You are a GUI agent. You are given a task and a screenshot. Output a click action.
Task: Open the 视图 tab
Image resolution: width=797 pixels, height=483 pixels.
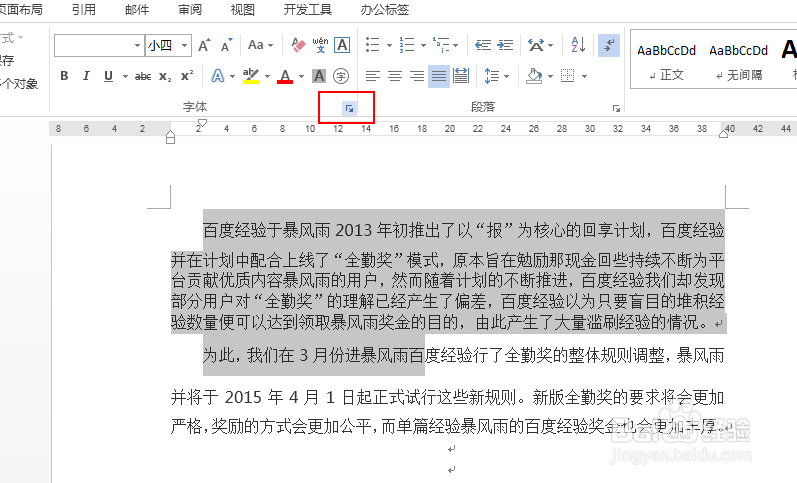242,10
